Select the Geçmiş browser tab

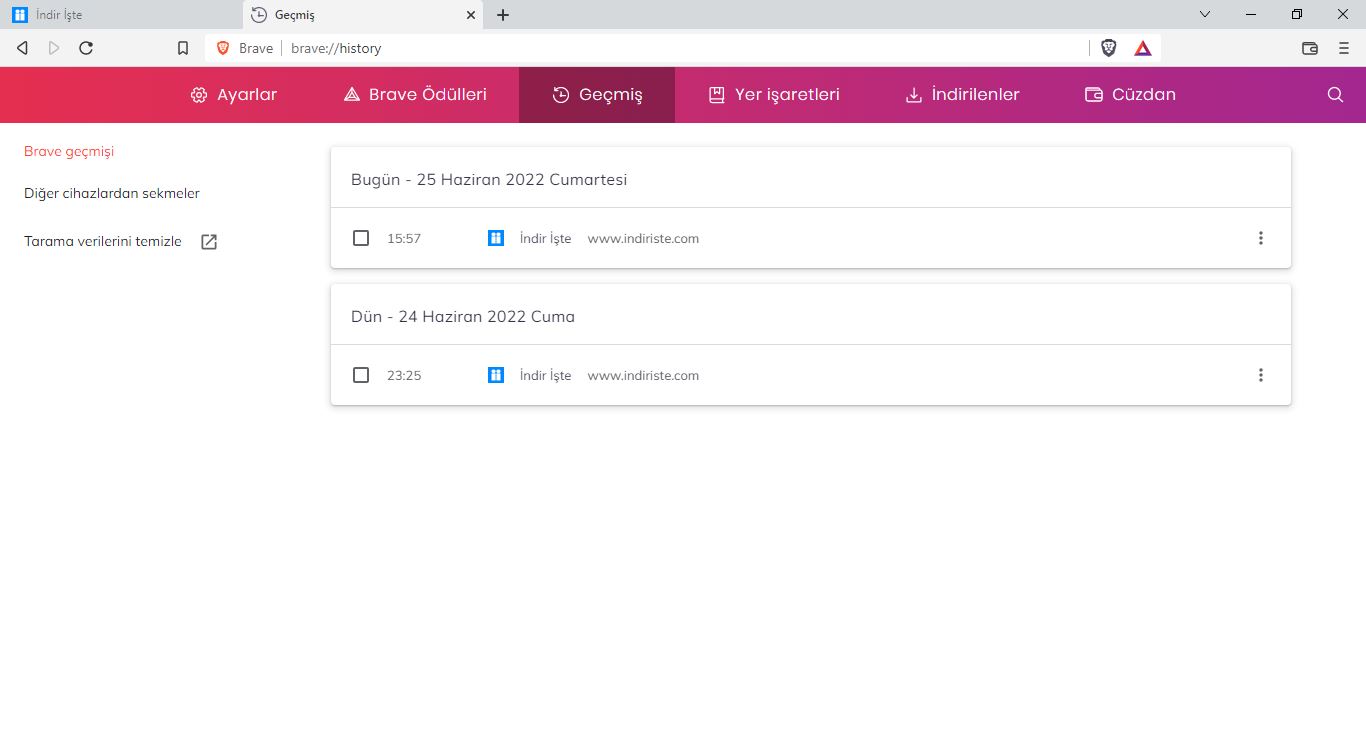pyautogui.click(x=363, y=15)
